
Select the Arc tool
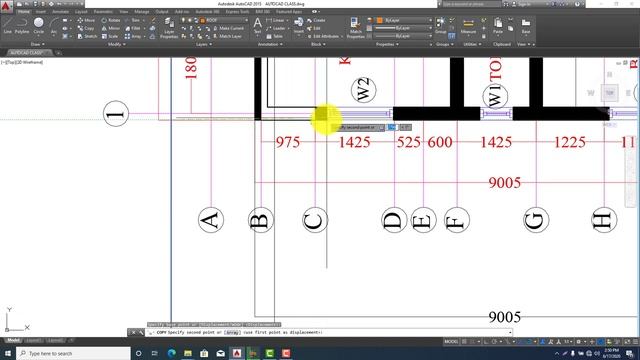[x=53, y=26]
